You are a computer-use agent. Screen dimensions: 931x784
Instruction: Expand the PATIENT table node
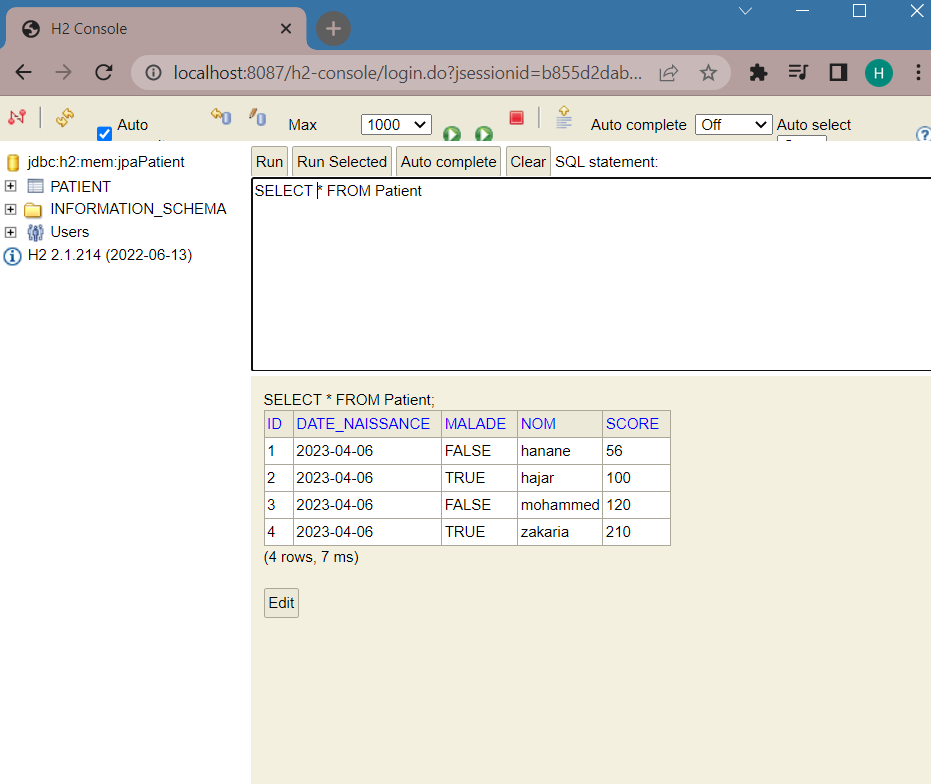tap(10, 186)
